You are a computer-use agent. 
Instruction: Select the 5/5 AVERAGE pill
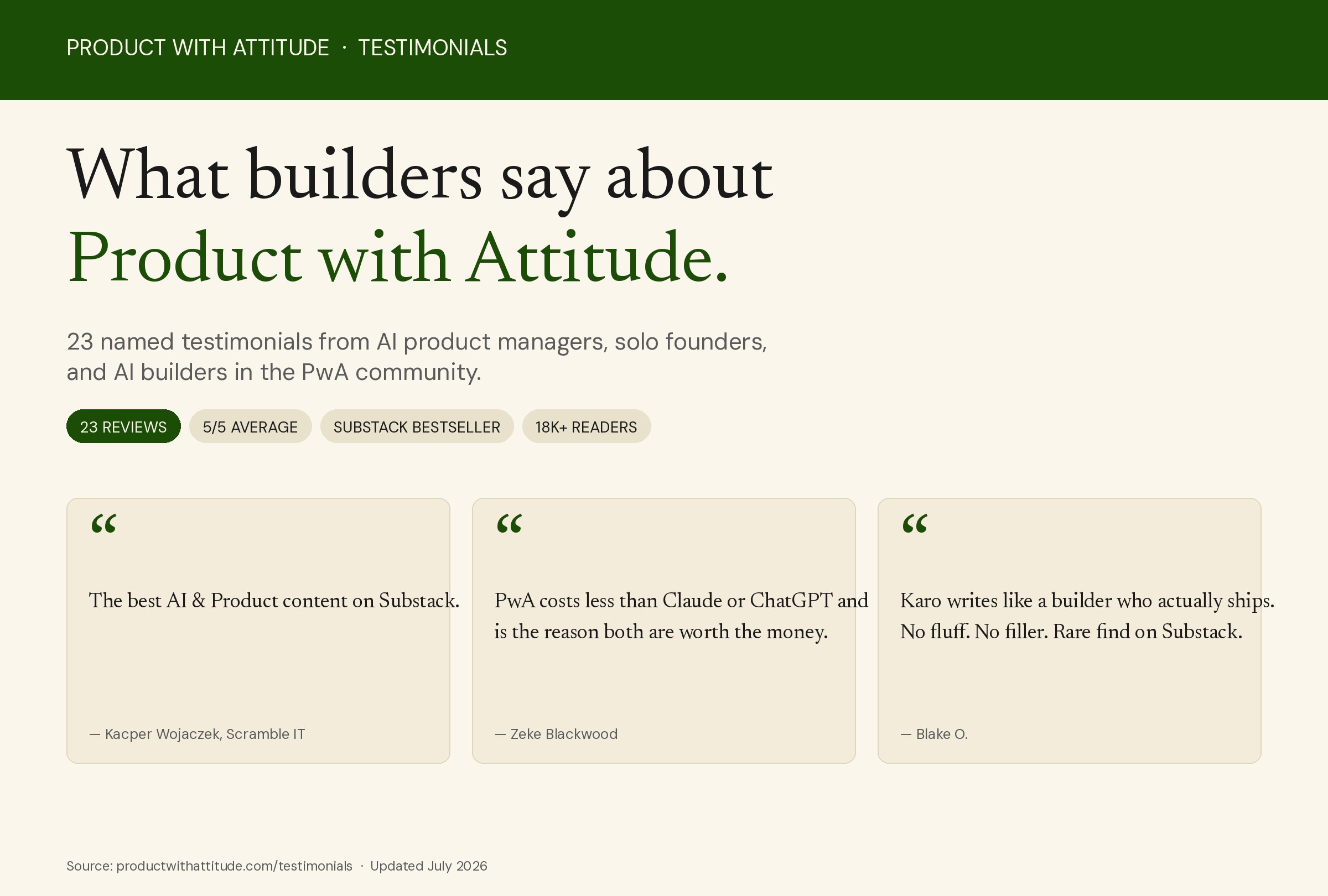[250, 426]
